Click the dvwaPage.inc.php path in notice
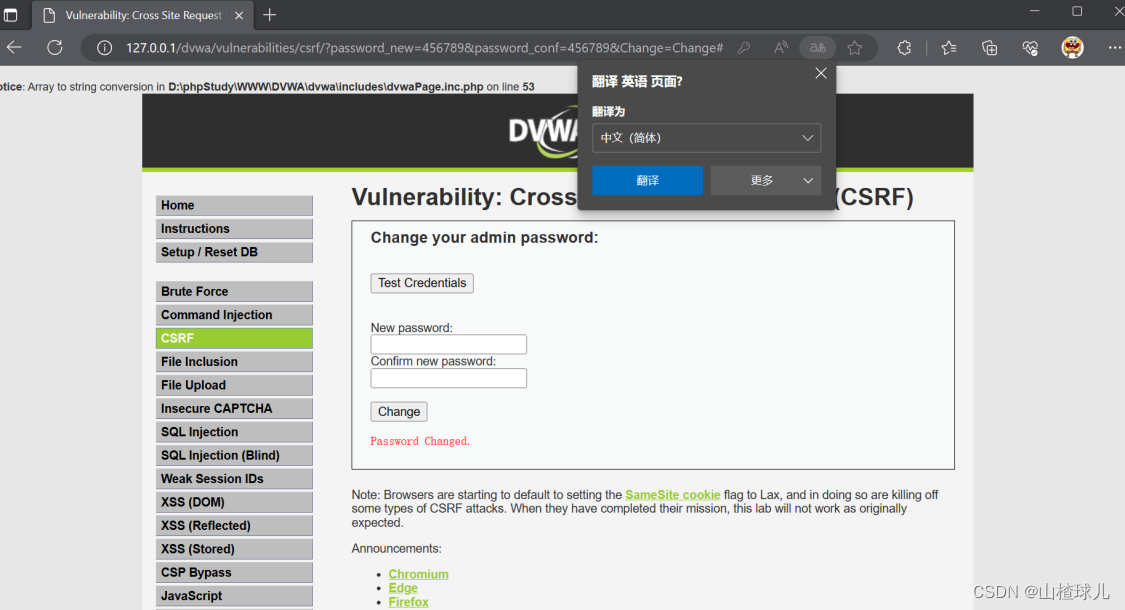Screen dimensions: 1125x610 [x=326, y=87]
